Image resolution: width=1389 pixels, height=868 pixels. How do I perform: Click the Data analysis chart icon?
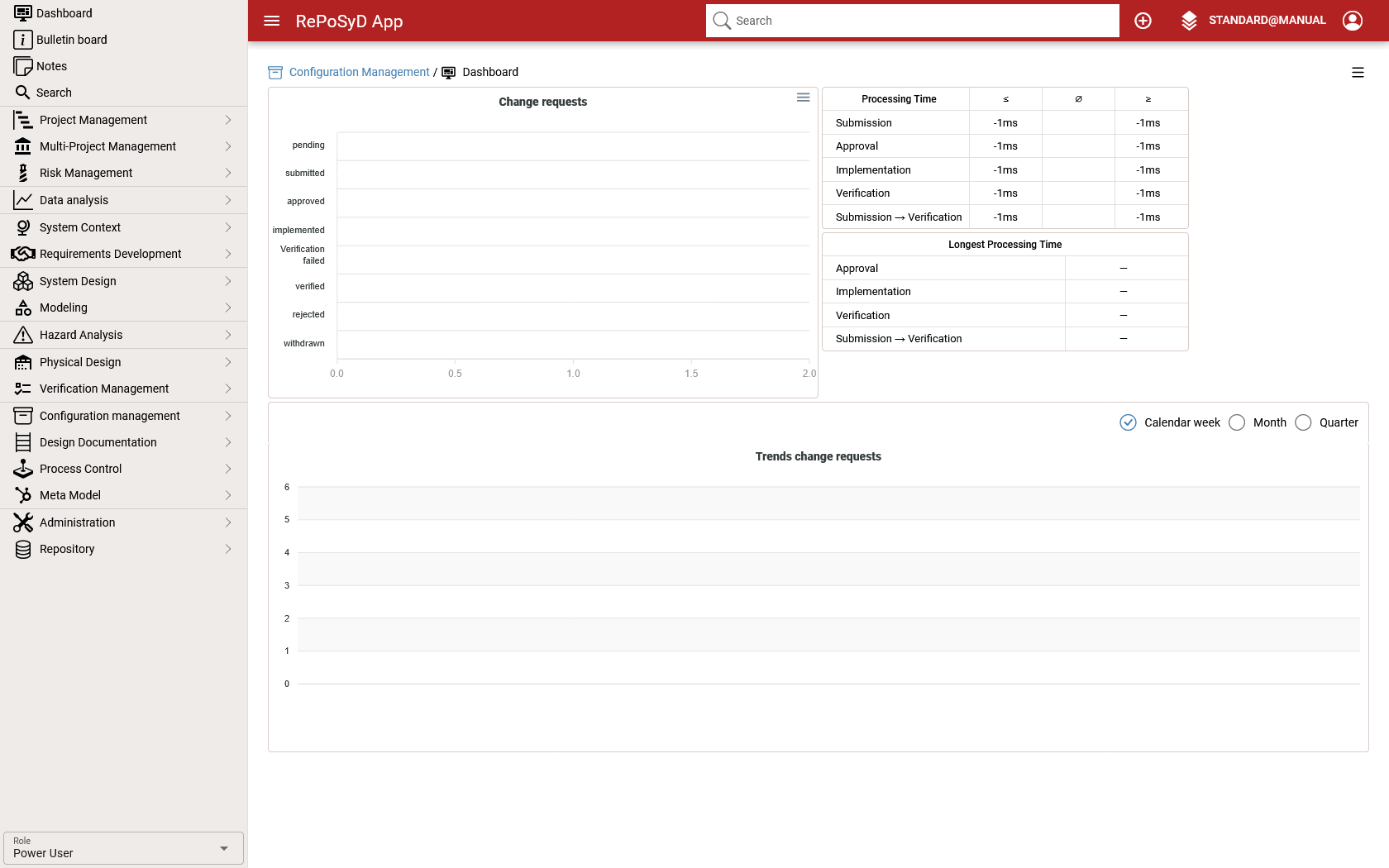click(x=23, y=200)
